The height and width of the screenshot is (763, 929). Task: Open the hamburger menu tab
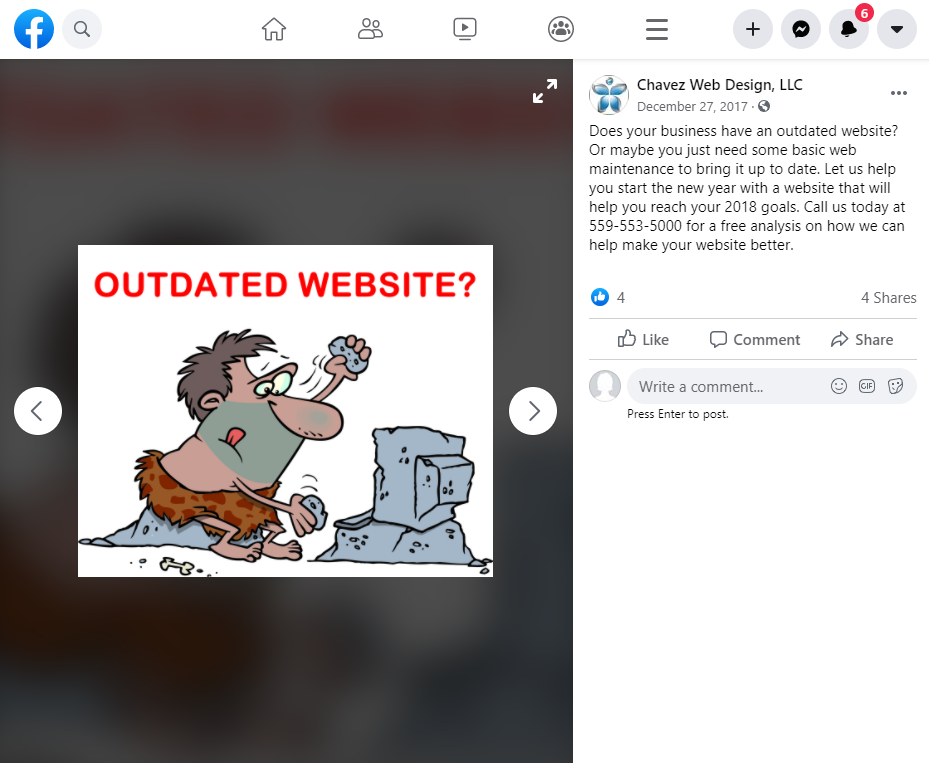(656, 29)
